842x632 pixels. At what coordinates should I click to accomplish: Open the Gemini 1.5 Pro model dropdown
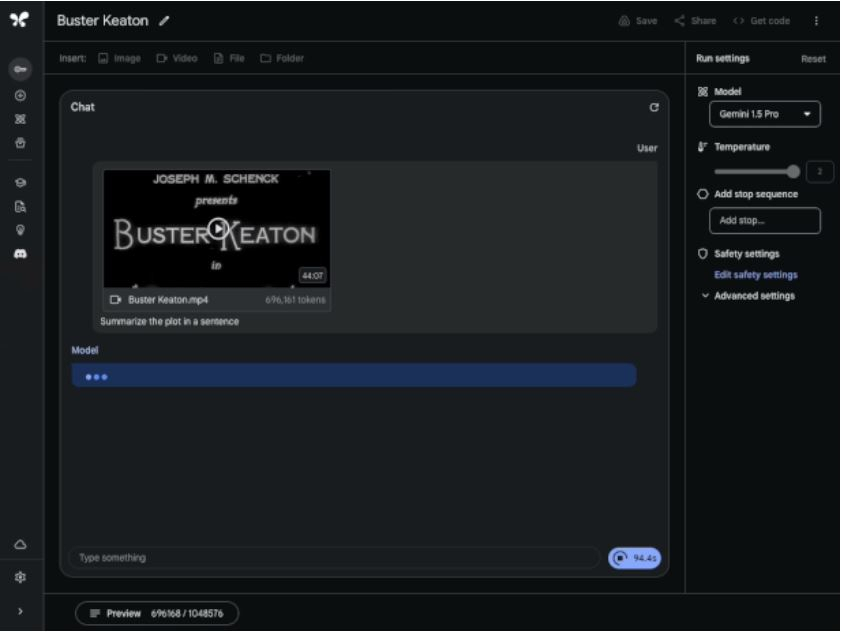[x=765, y=114]
